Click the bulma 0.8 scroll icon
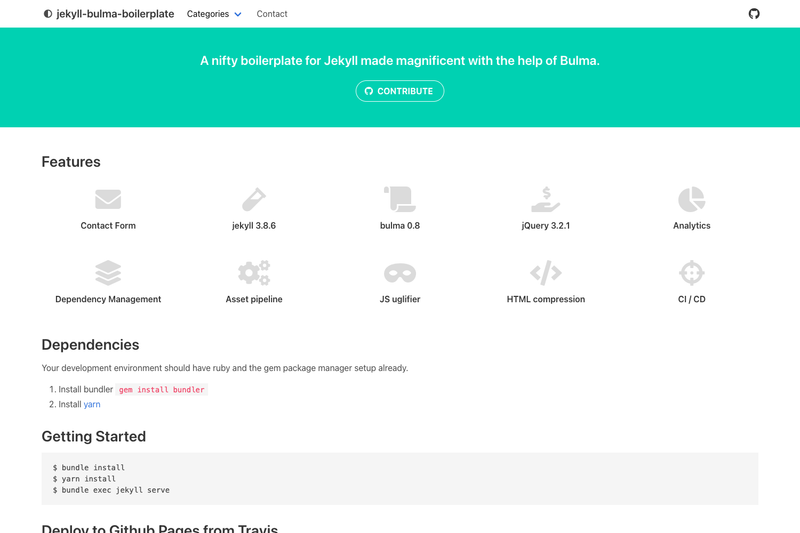800x533 pixels. point(399,199)
